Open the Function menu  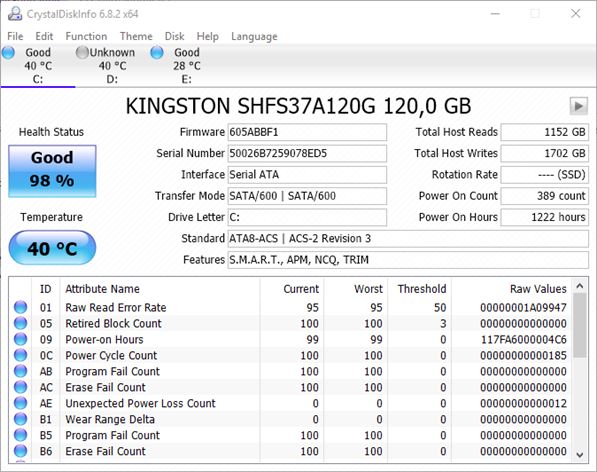click(86, 36)
